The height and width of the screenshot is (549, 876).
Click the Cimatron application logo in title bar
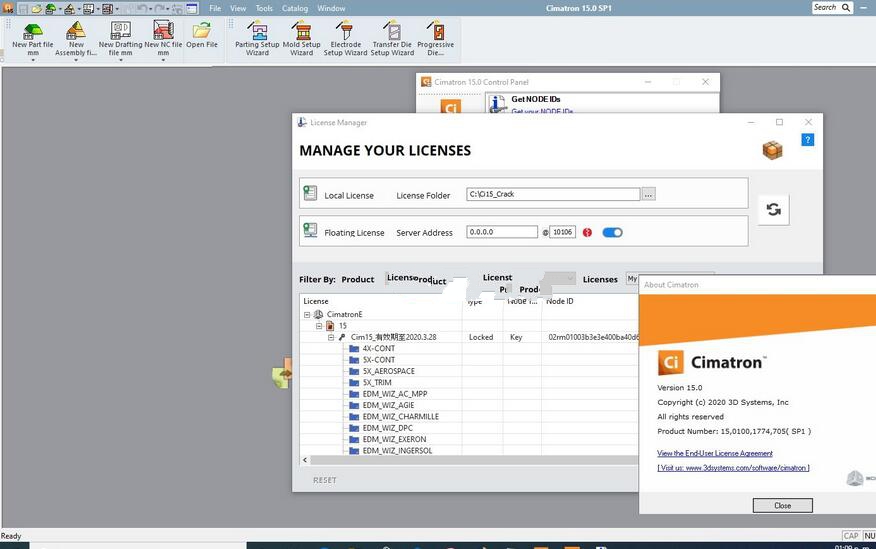pyautogui.click(x=8, y=8)
